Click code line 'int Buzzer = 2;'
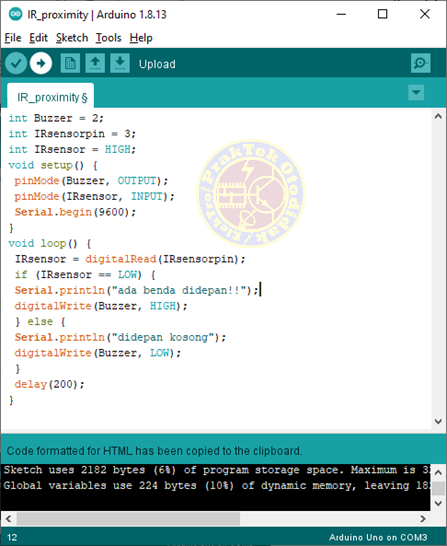Image resolution: width=447 pixels, height=546 pixels. point(56,118)
